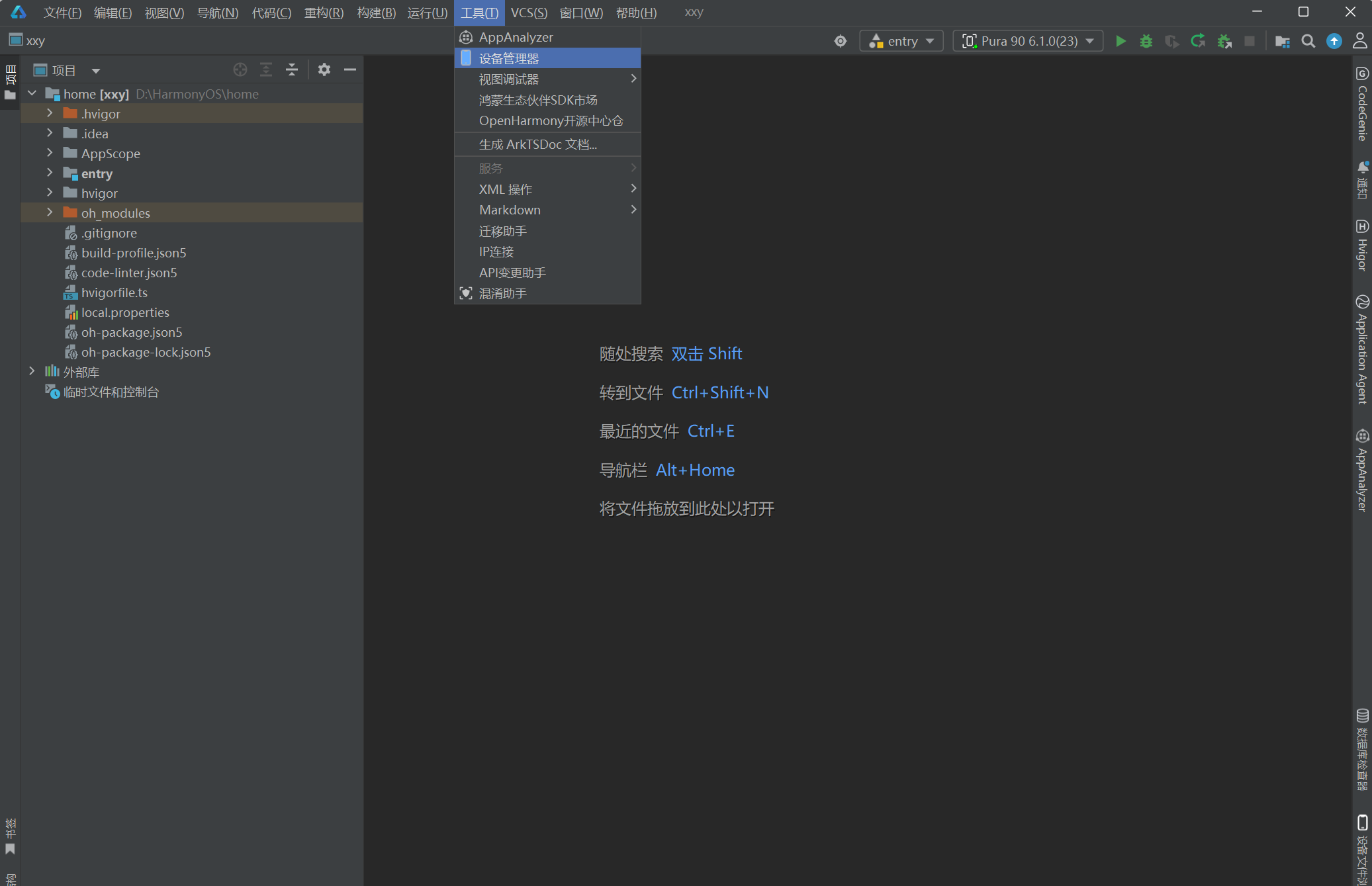Open the 项目 view selector dropdown

[x=67, y=70]
